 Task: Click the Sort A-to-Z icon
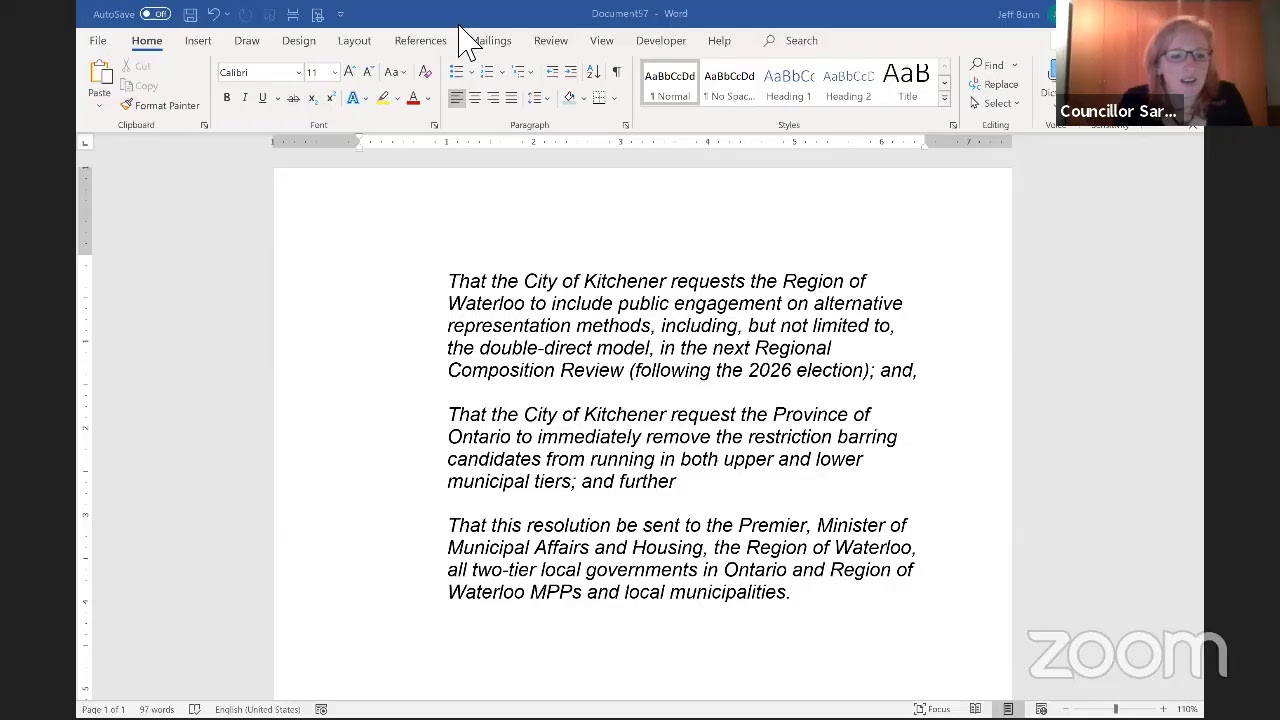(x=593, y=72)
